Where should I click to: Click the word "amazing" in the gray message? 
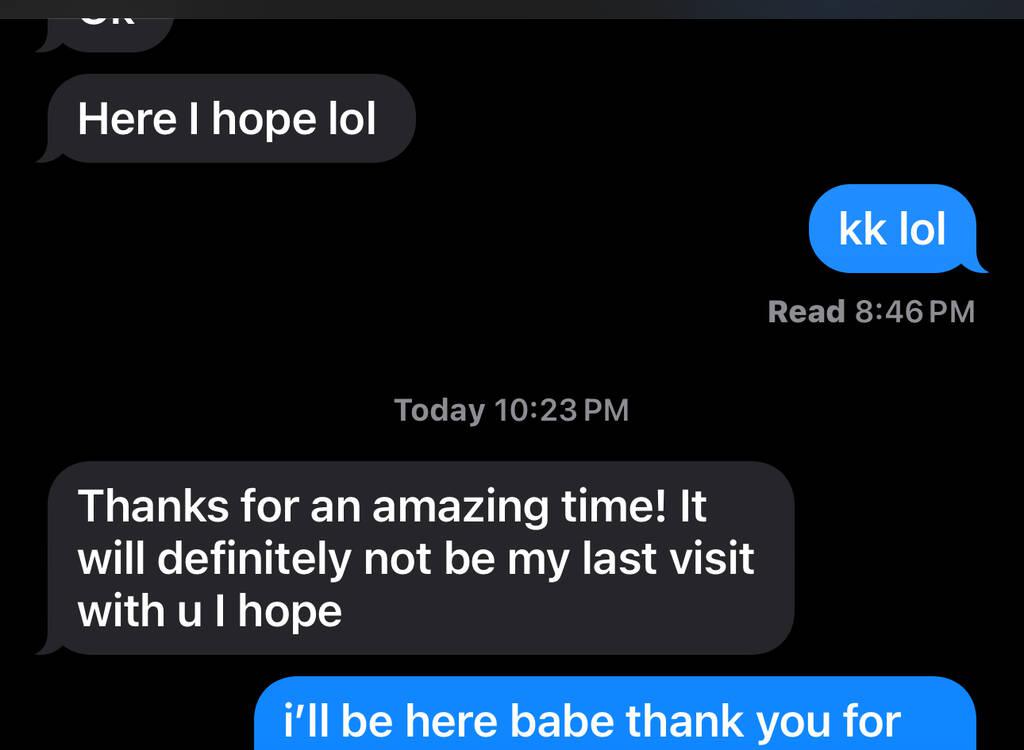click(460, 508)
